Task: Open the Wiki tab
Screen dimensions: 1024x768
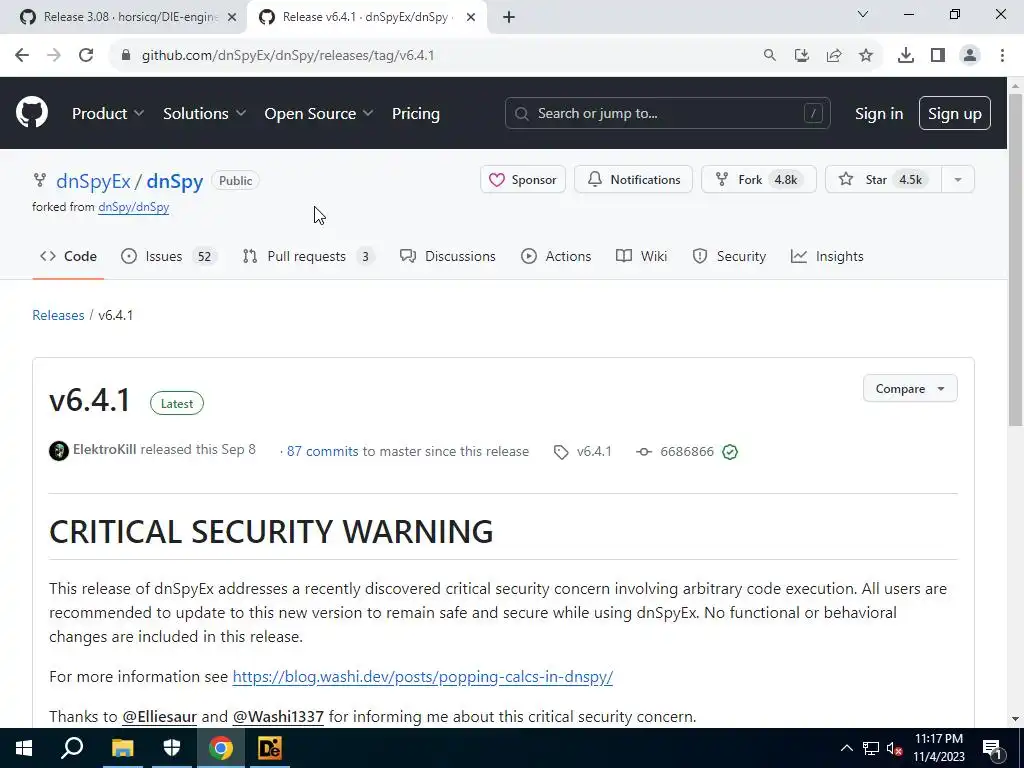Action: 641,256
